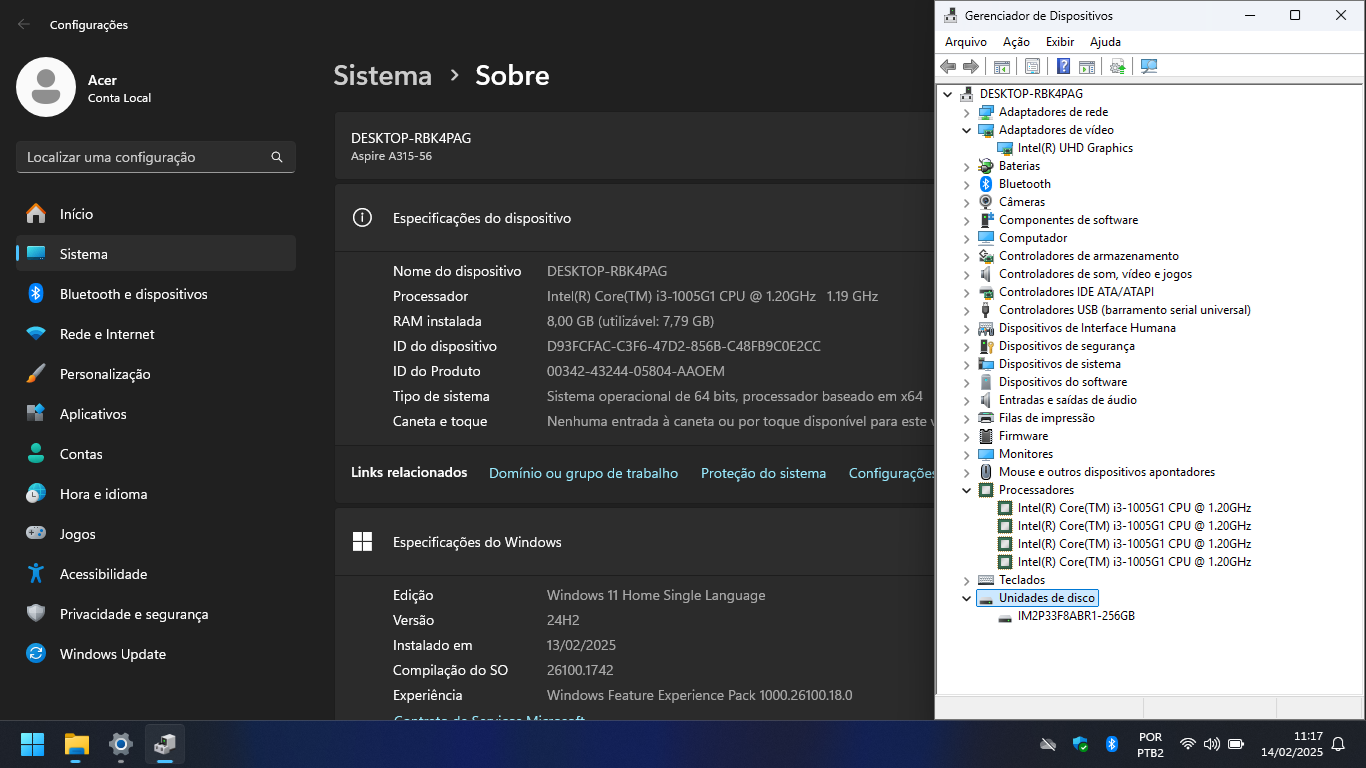Scan for hardware changes via toolbar icon

[1149, 66]
